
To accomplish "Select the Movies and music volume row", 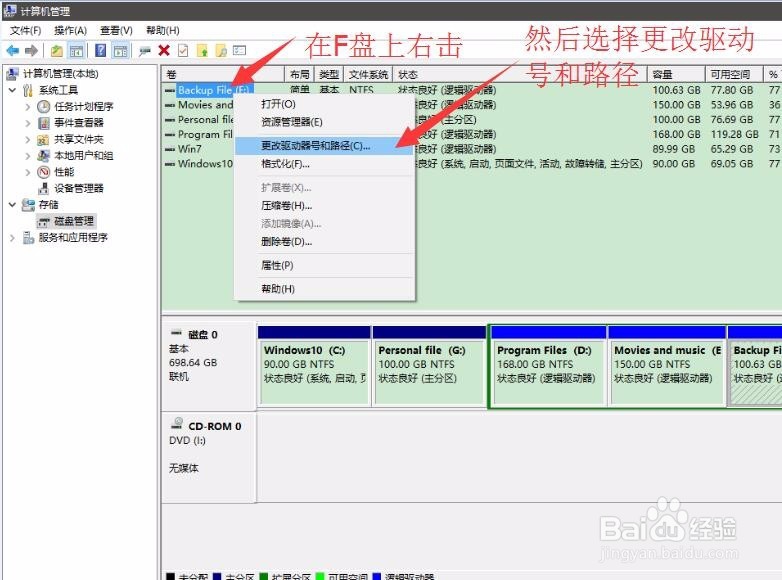I will tap(205, 105).
